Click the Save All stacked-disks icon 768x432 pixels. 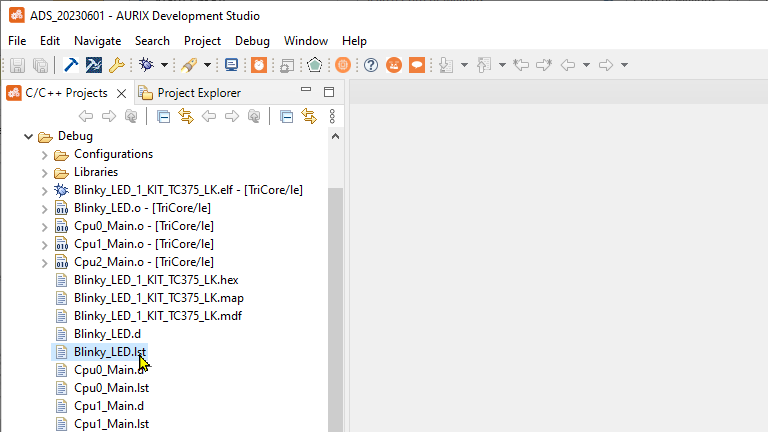tap(40, 65)
